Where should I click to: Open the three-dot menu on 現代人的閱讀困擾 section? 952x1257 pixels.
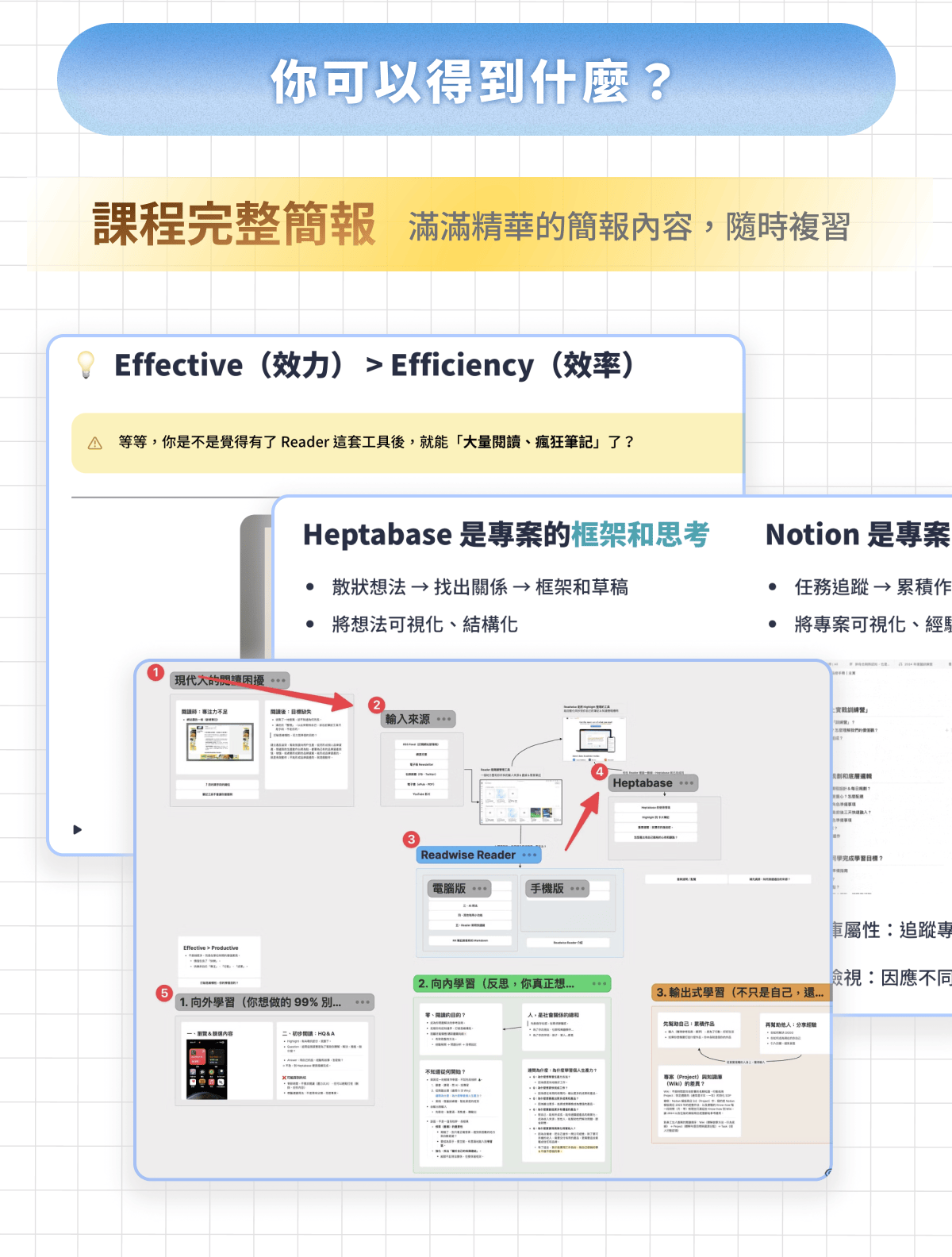pyautogui.click(x=278, y=680)
